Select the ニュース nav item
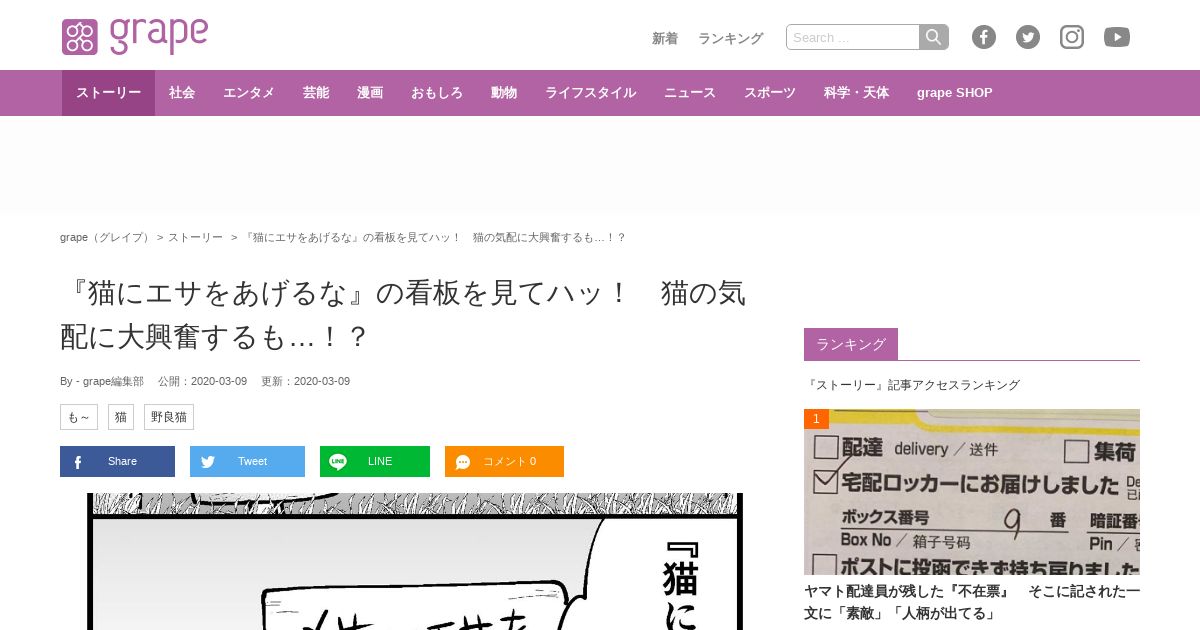This screenshot has height=630, width=1200. tap(690, 93)
